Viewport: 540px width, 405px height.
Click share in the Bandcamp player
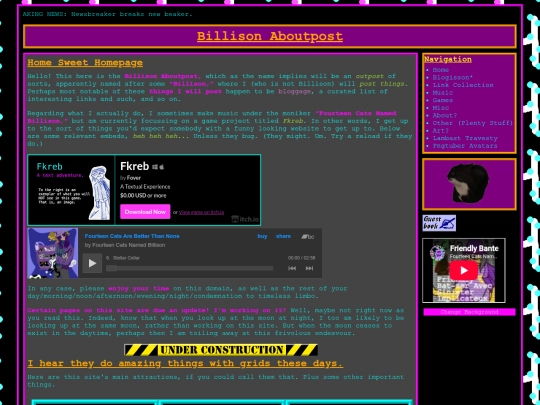(283, 236)
